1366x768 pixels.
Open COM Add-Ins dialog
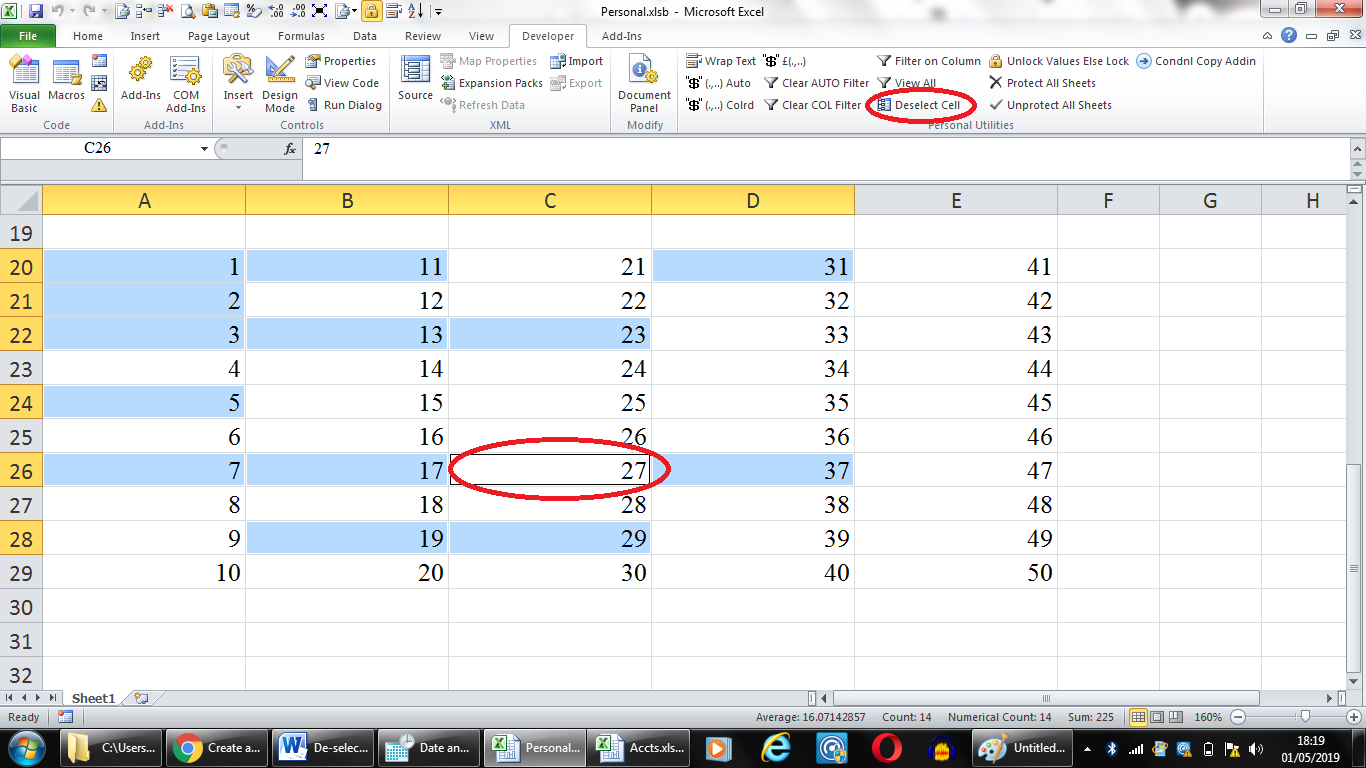[x=186, y=84]
